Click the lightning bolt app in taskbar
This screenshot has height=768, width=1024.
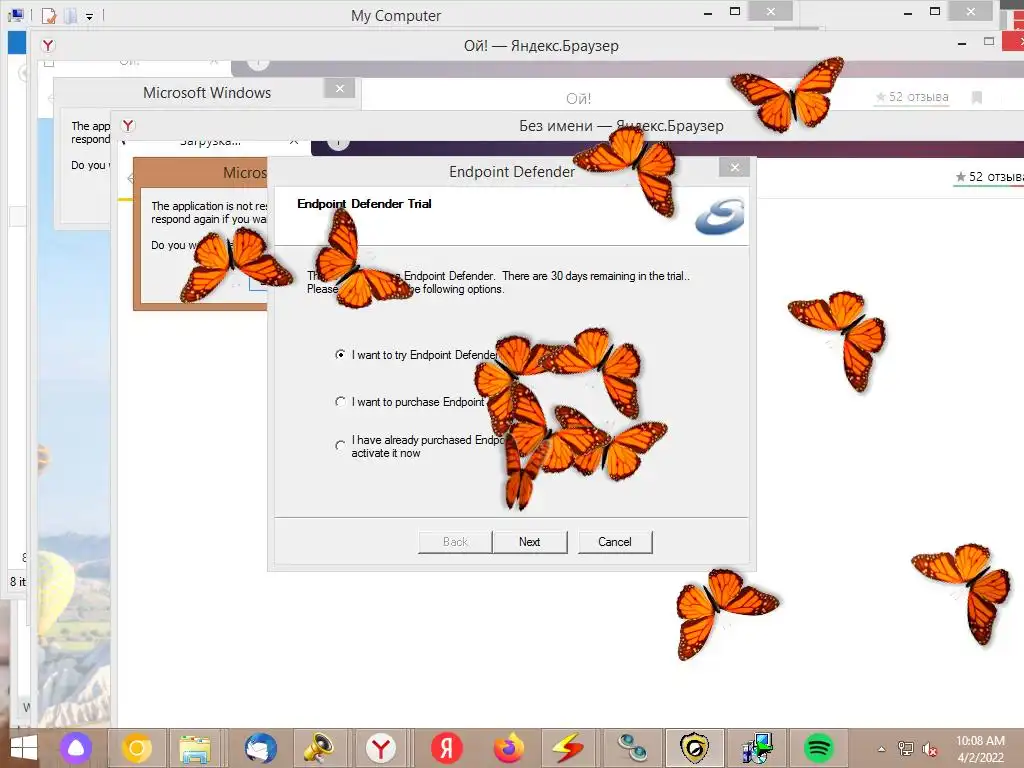(x=568, y=748)
